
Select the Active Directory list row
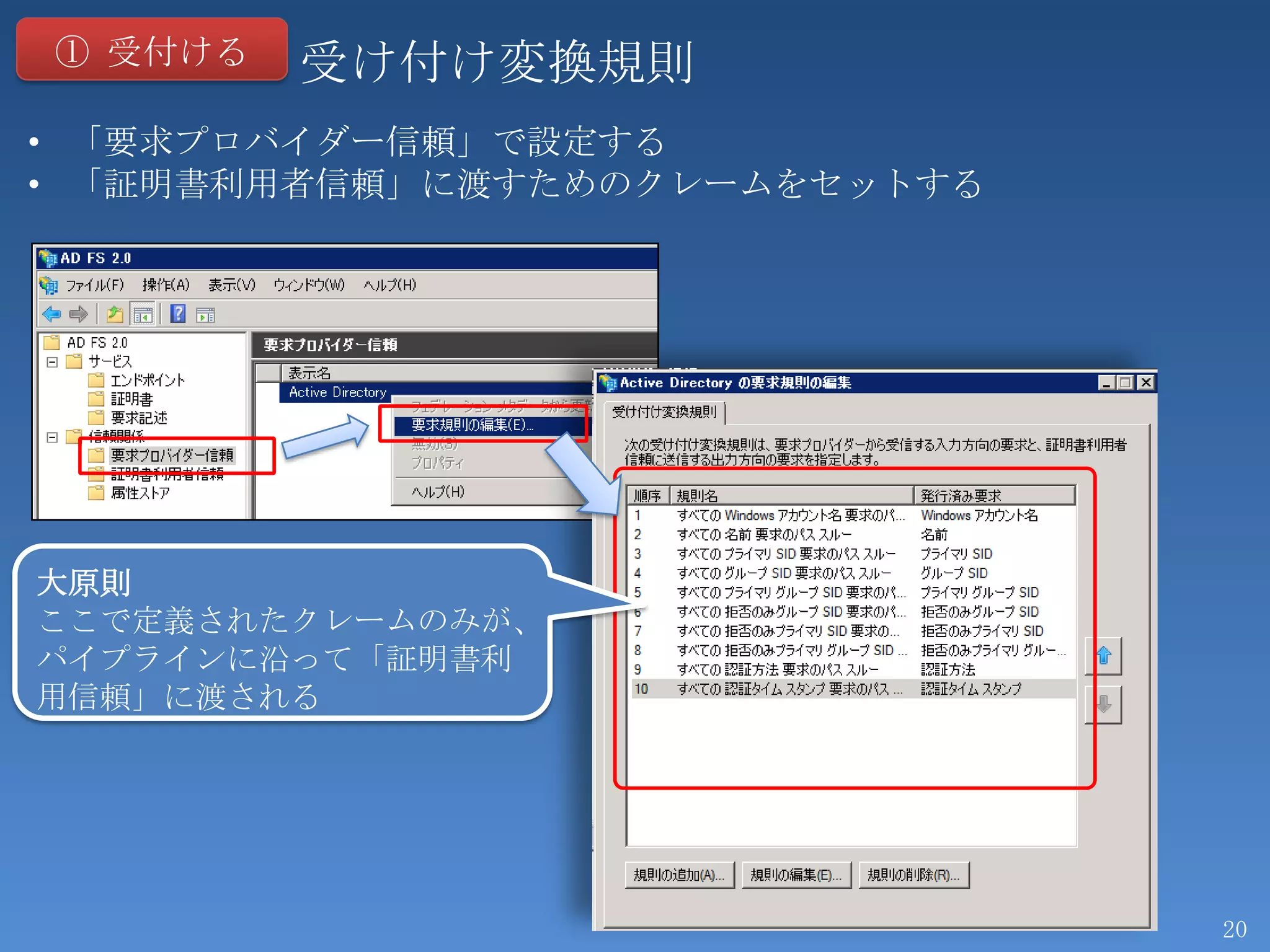[x=338, y=392]
